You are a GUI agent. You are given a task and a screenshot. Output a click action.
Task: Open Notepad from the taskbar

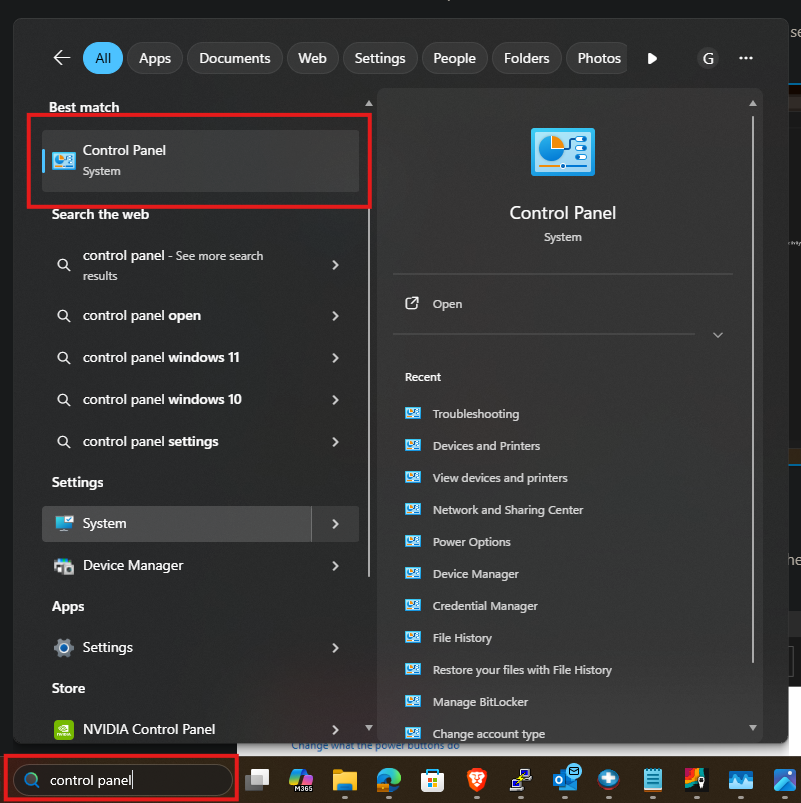pos(652,780)
